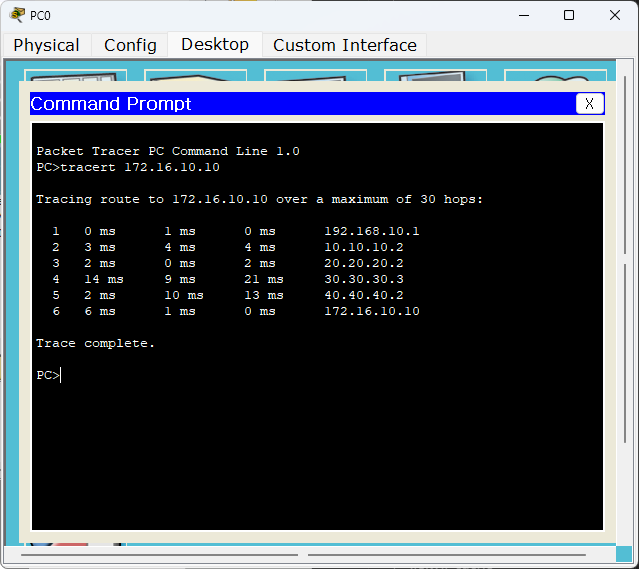Click the vertical scrollbar on the right
Screen dimensions: 639x569
coord(625,261)
